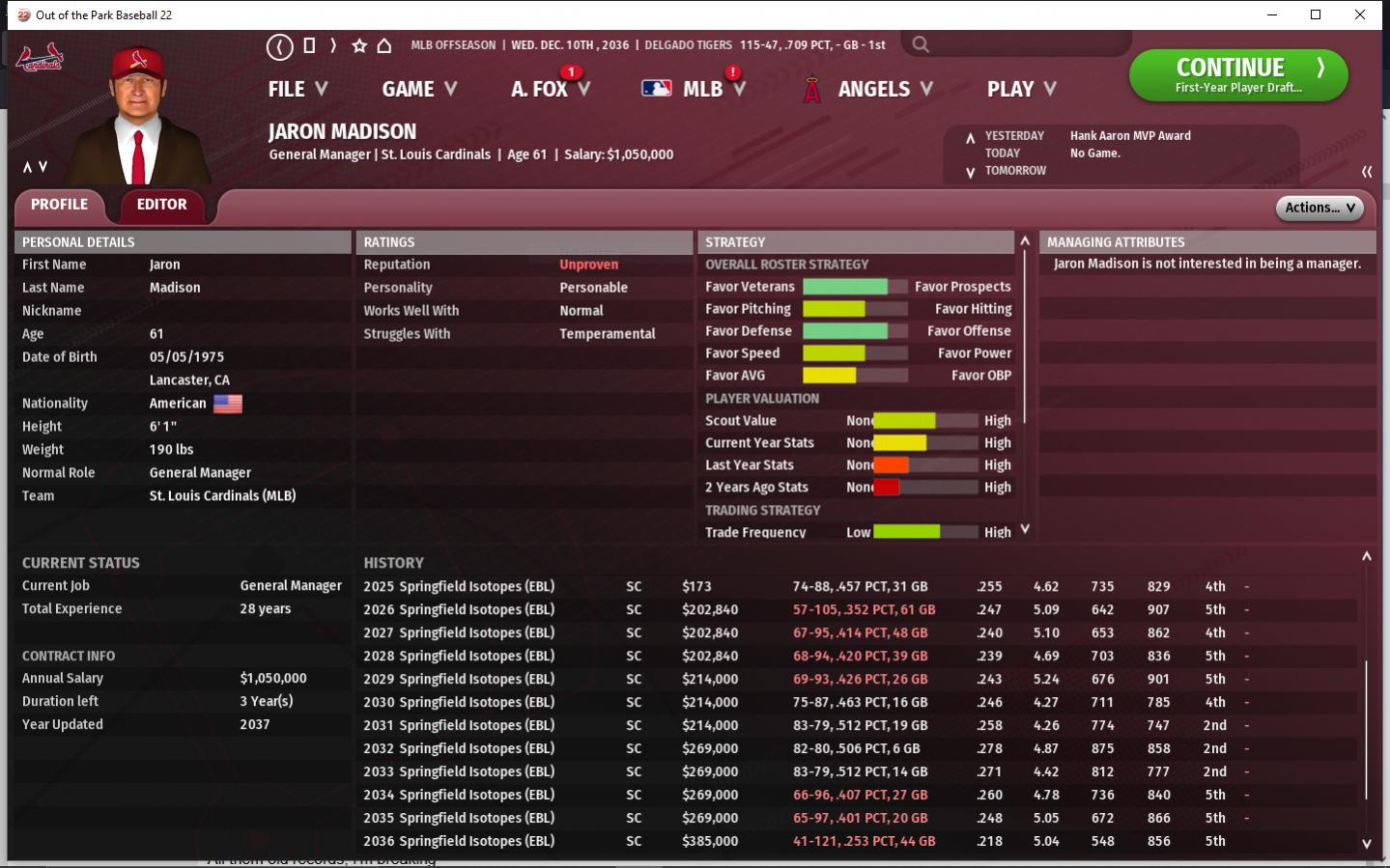
Task: Click the back navigation arrow icon
Action: [x=279, y=45]
